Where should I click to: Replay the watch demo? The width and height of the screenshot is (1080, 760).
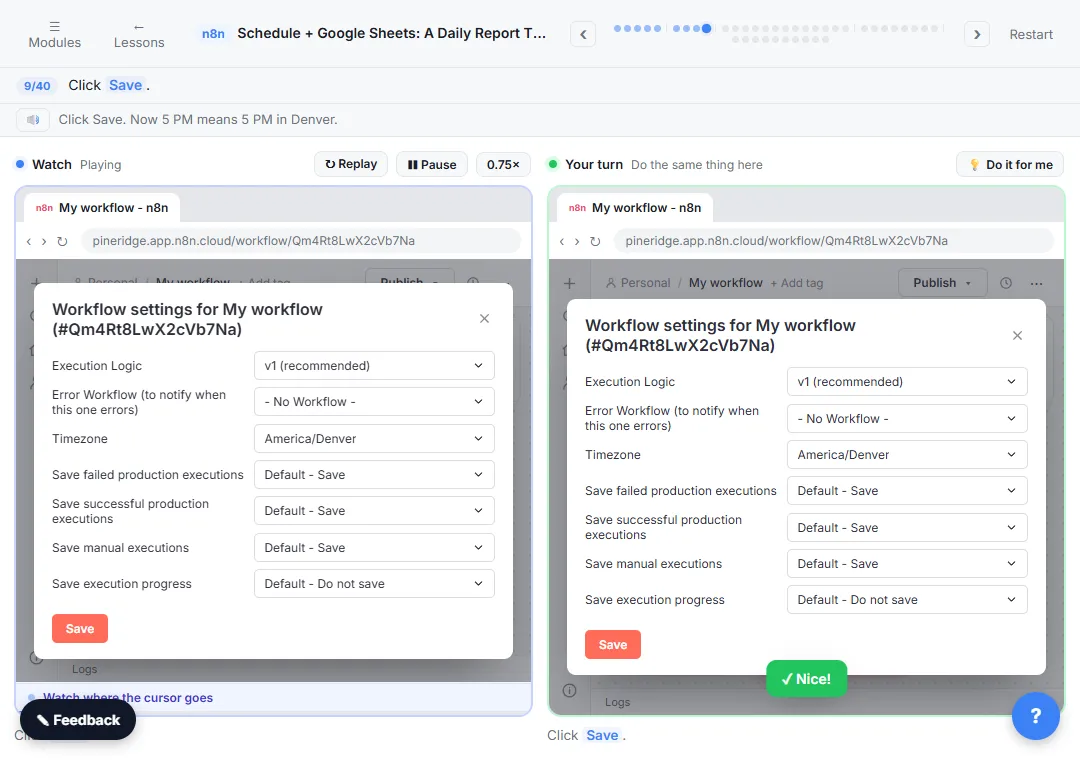tap(351, 164)
